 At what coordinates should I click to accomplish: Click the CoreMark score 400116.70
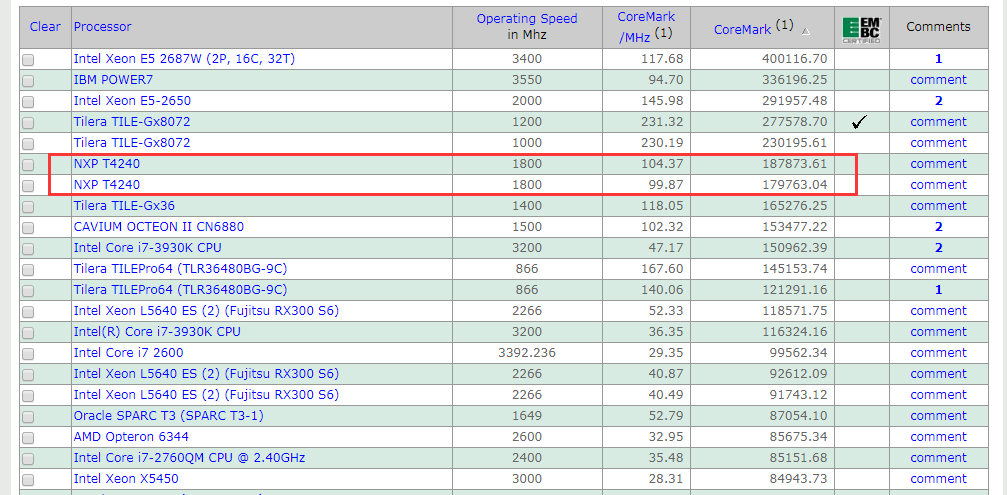794,58
